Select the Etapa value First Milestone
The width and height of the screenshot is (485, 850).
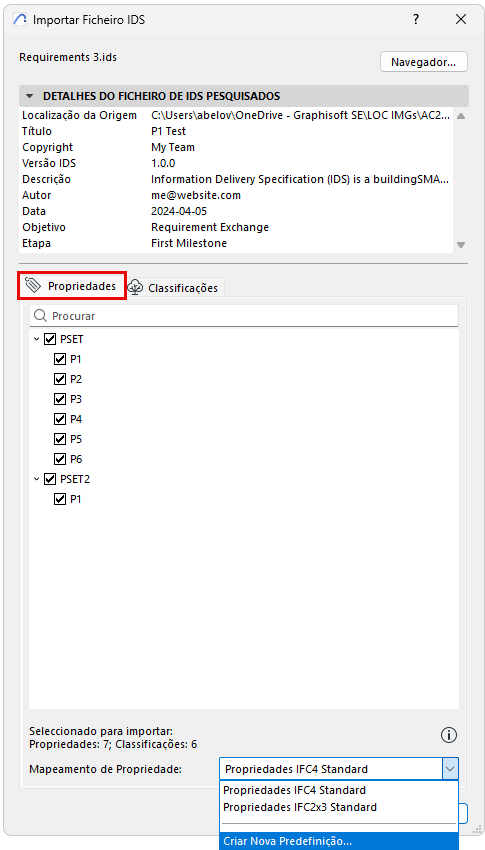(189, 243)
